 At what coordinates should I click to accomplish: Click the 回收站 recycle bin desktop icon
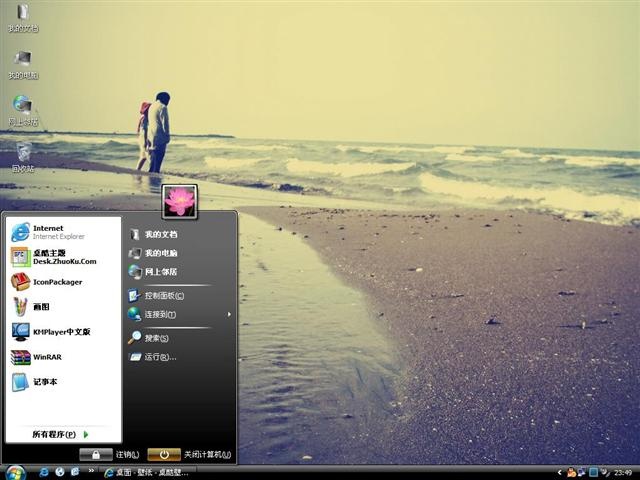click(23, 156)
